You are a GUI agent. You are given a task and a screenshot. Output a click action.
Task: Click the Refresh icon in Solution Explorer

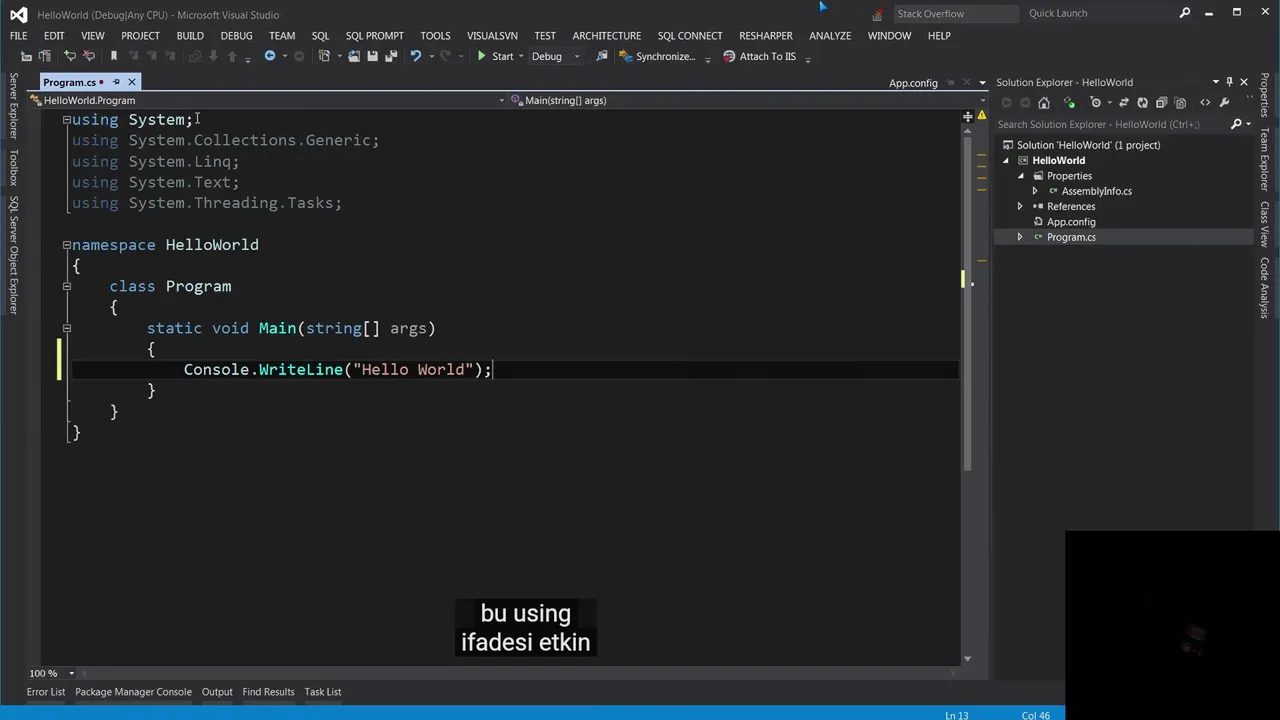[x=1142, y=102]
